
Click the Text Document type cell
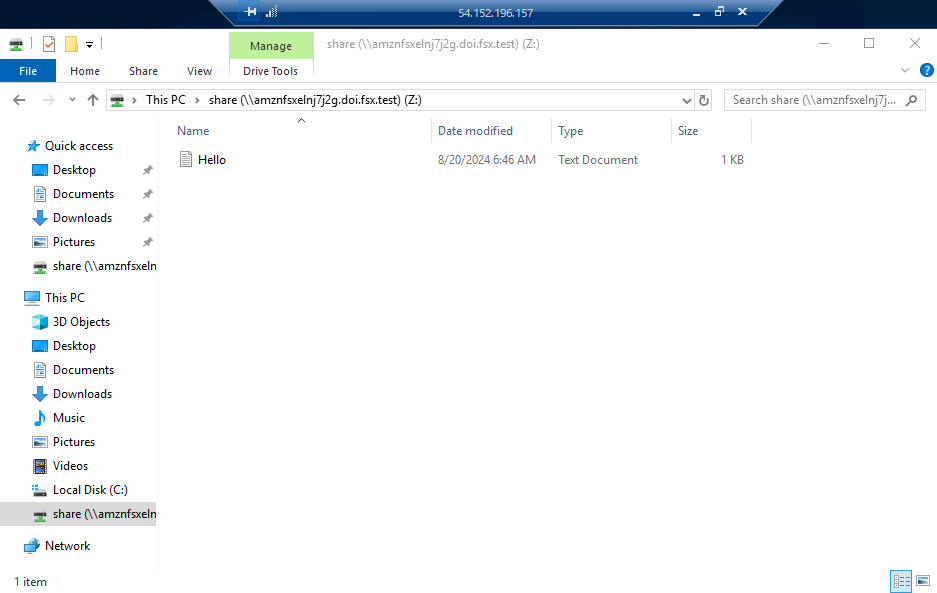[598, 160]
